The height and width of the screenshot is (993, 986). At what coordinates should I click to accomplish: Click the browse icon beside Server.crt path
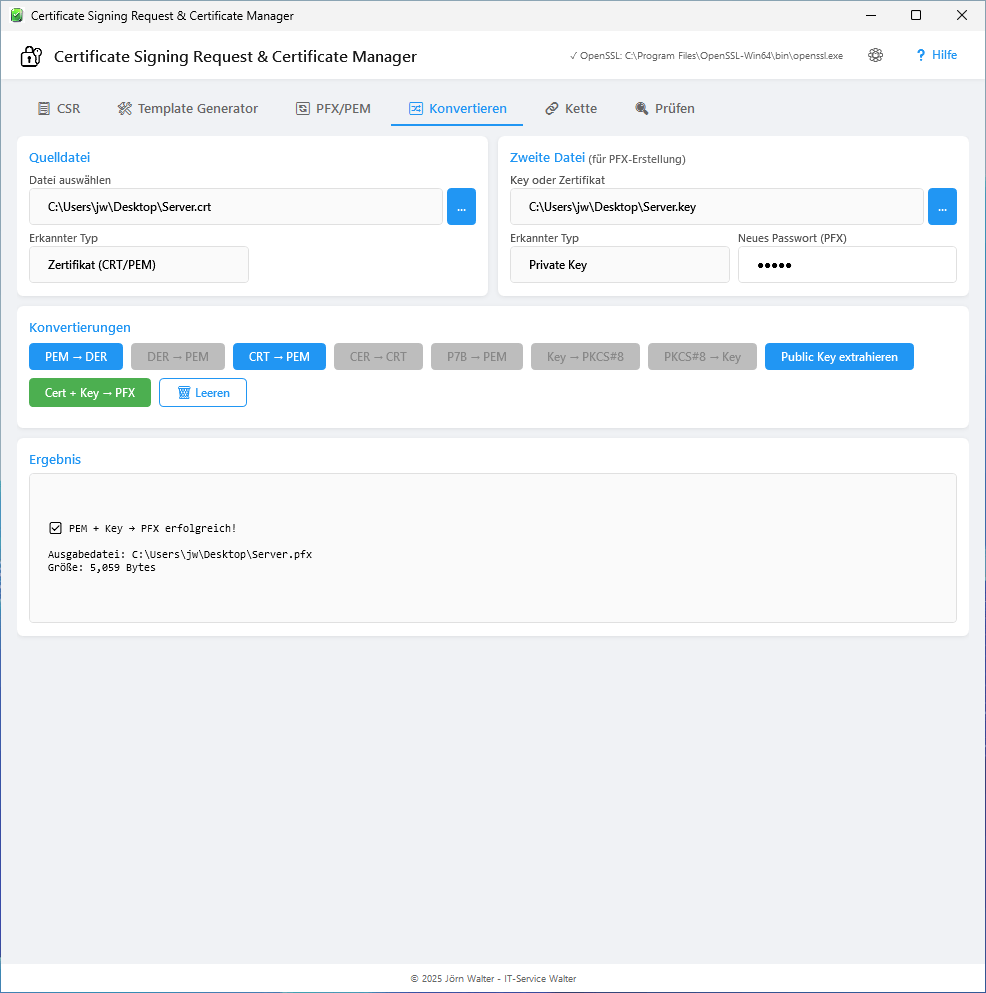pyautogui.click(x=461, y=206)
